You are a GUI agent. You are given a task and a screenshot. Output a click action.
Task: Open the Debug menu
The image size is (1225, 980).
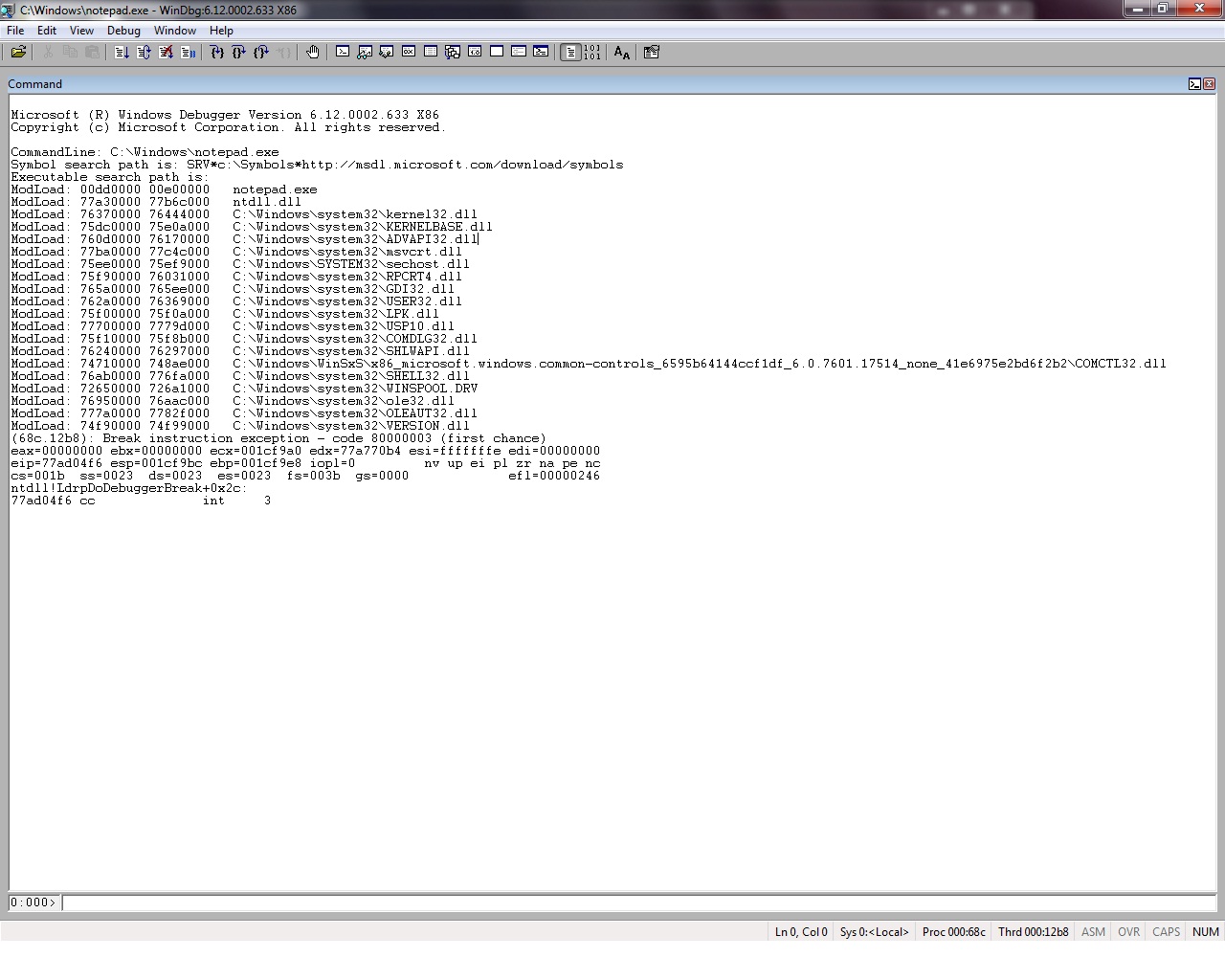pos(123,31)
